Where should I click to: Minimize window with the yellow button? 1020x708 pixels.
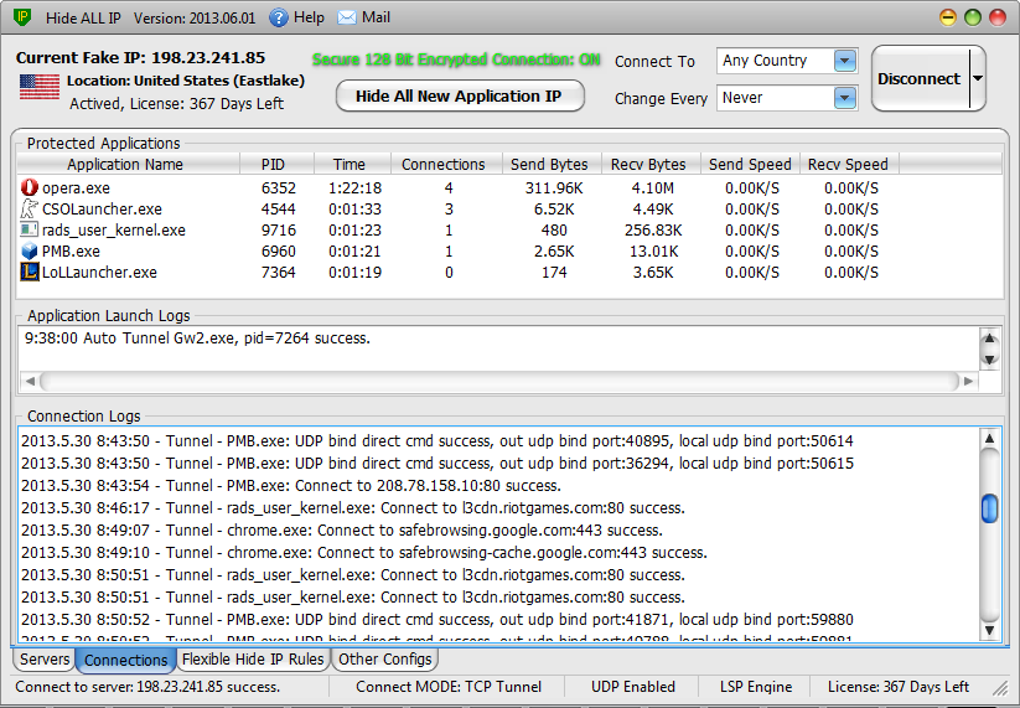(x=948, y=18)
